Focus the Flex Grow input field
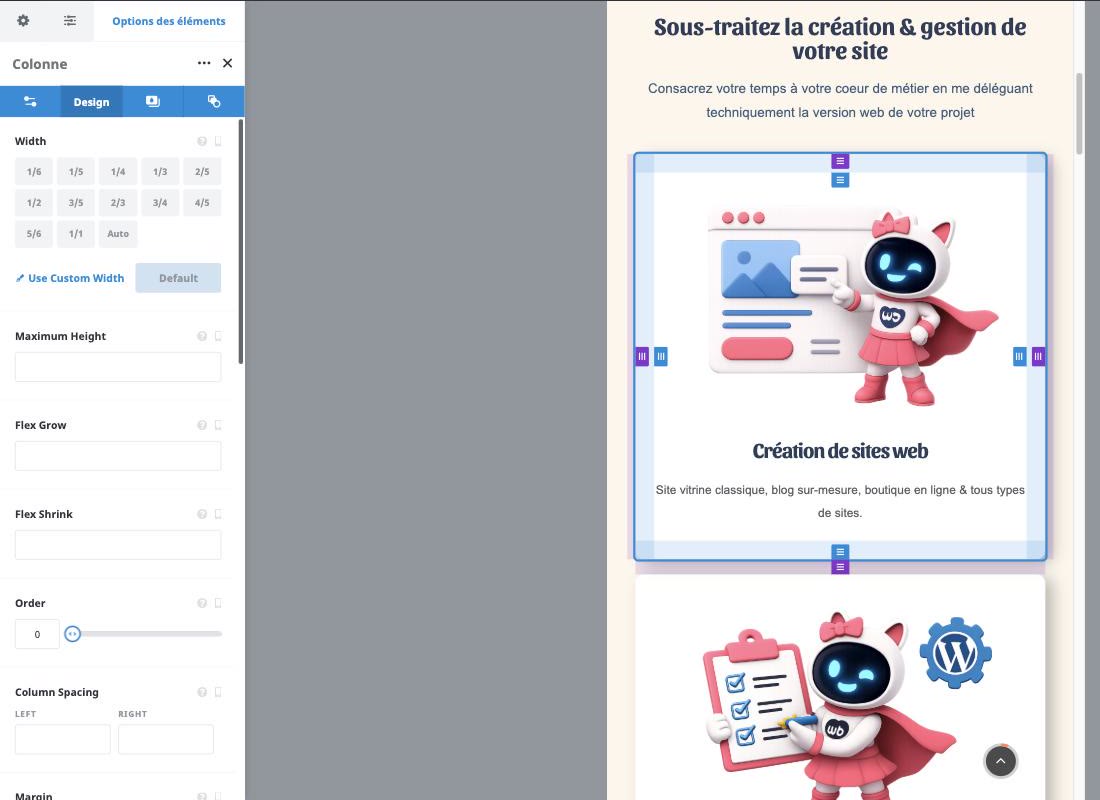 click(118, 456)
